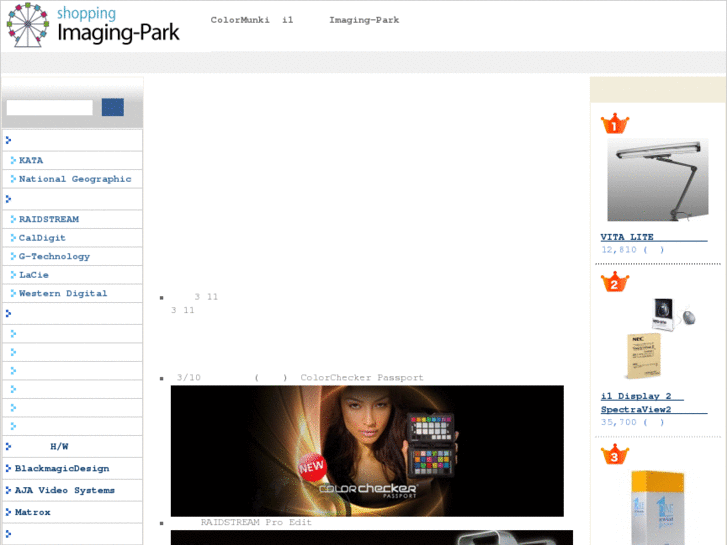727x545 pixels.
Task: Click the rank 1 crown icon
Action: [615, 123]
